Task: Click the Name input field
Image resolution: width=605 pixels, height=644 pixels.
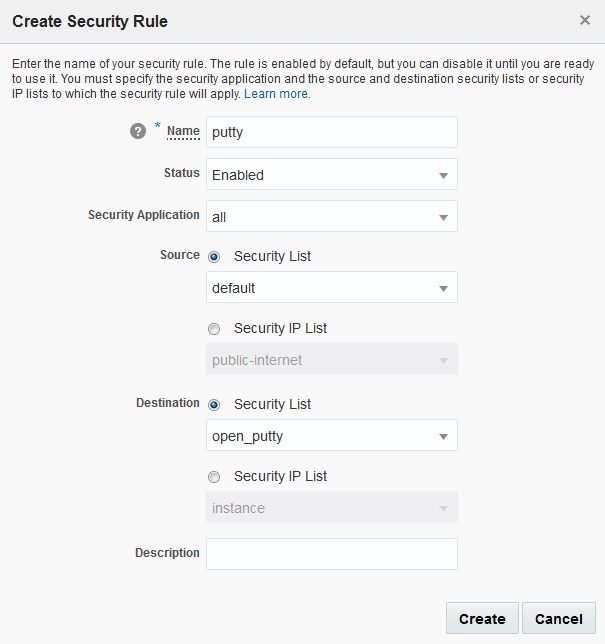Action: tap(331, 132)
